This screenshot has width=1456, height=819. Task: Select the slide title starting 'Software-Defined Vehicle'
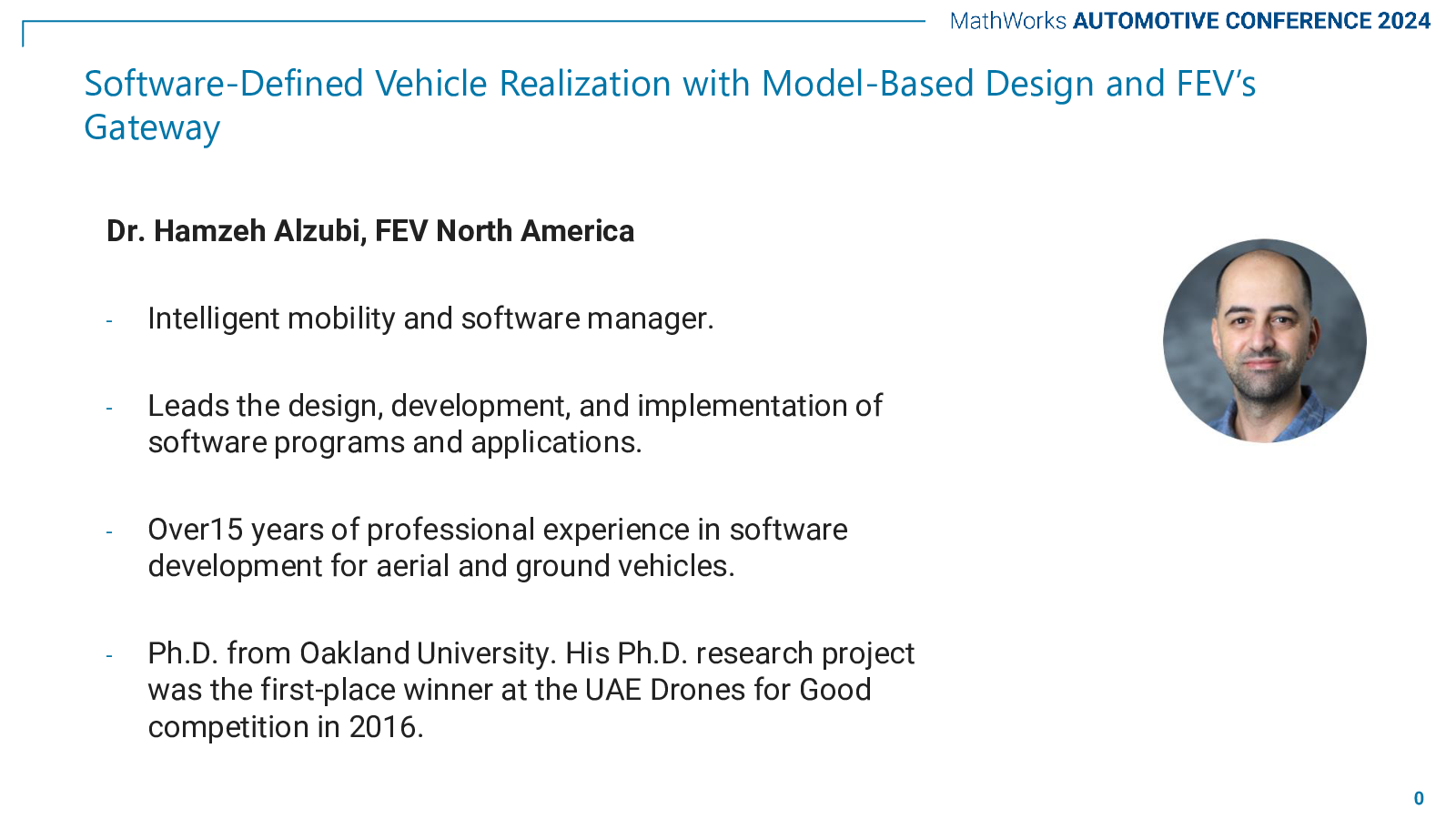[x=669, y=84]
